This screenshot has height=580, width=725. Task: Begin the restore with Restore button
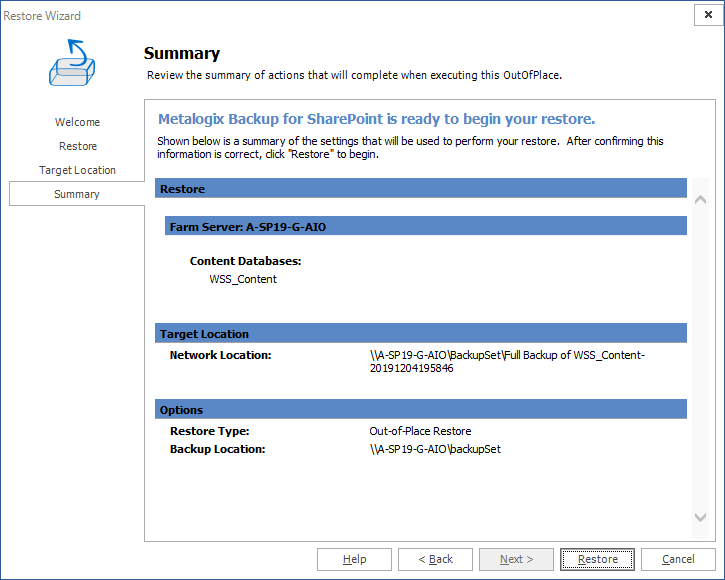coord(597,559)
